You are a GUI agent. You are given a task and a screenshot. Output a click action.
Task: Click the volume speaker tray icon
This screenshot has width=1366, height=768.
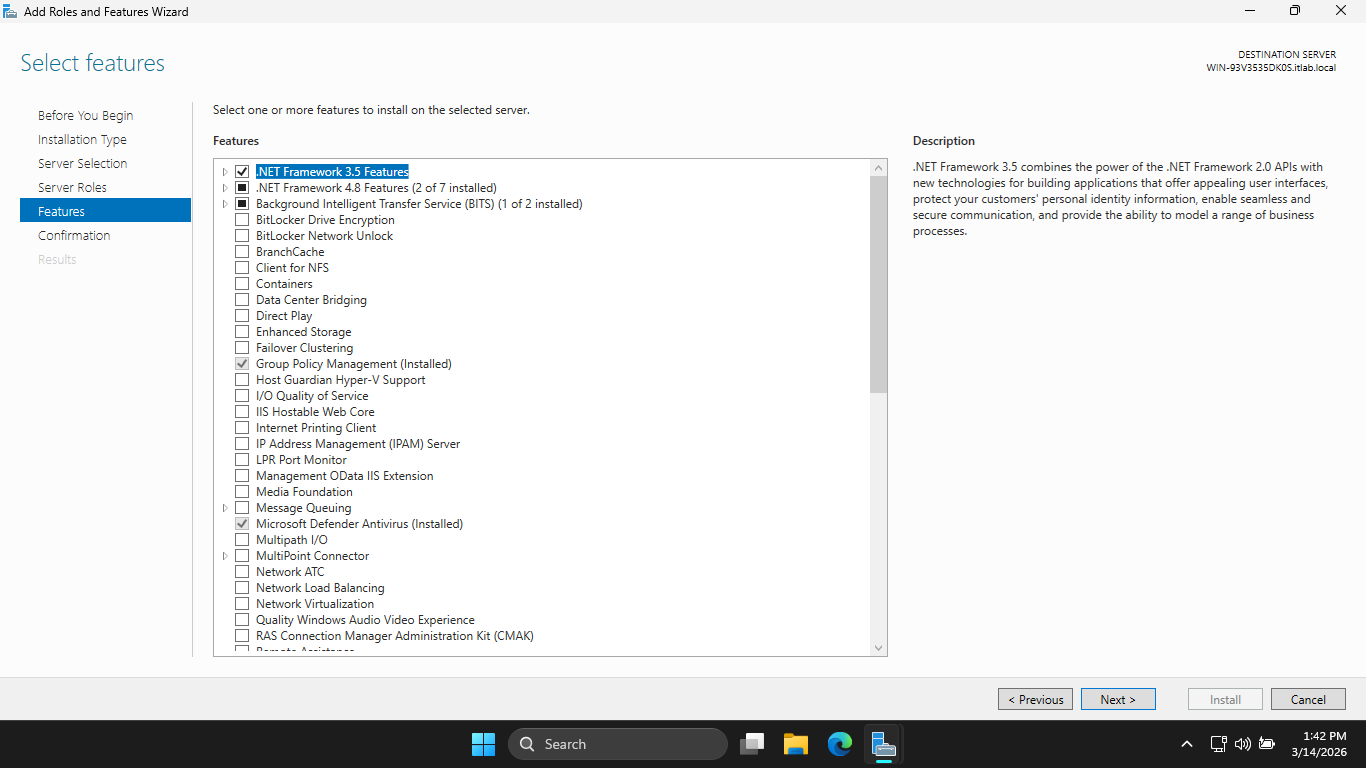1243,744
